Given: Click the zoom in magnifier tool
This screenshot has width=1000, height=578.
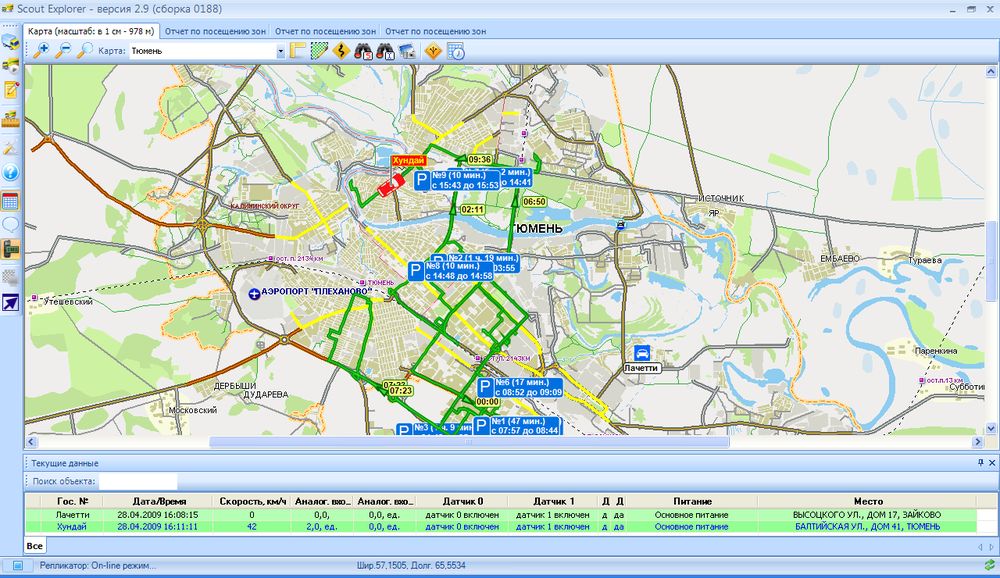Looking at the screenshot, I should tap(41, 51).
